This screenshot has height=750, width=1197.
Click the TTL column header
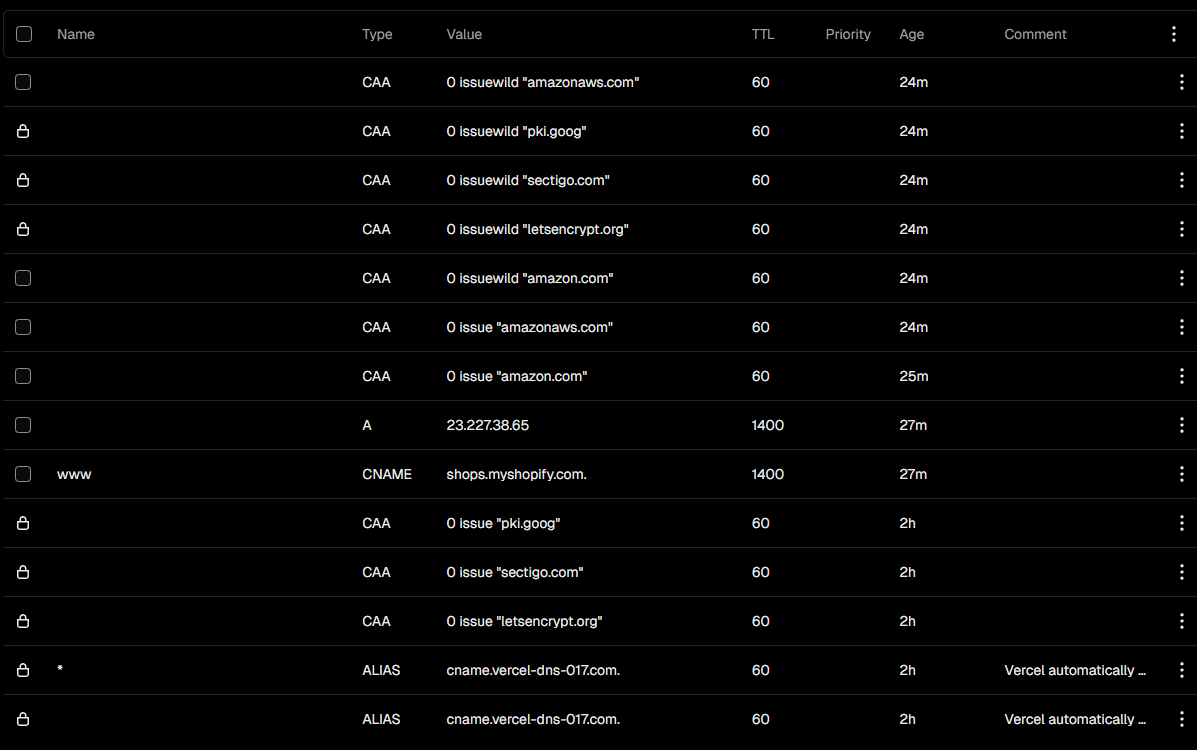click(x=763, y=34)
